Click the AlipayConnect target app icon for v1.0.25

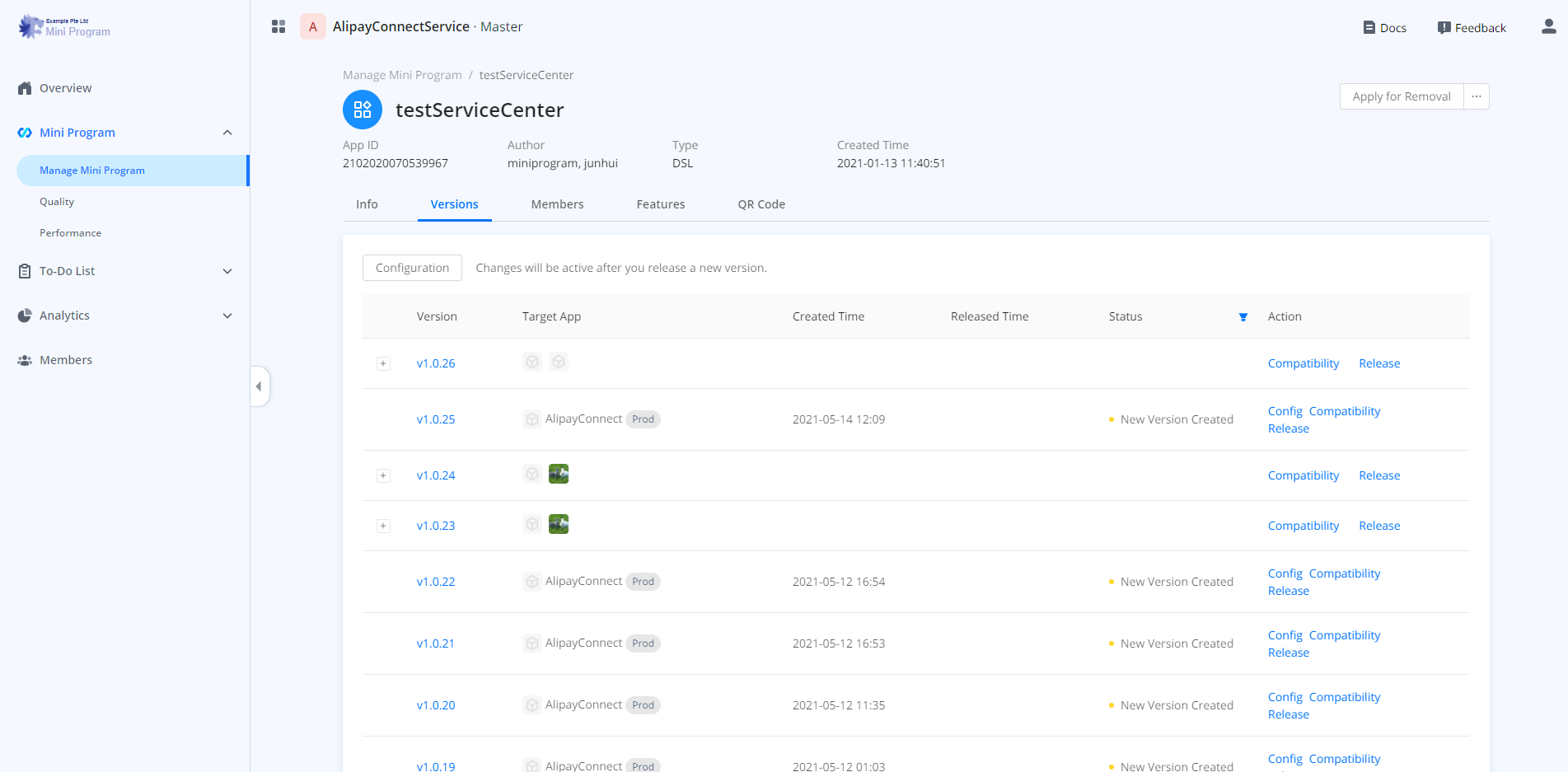pyautogui.click(x=531, y=419)
